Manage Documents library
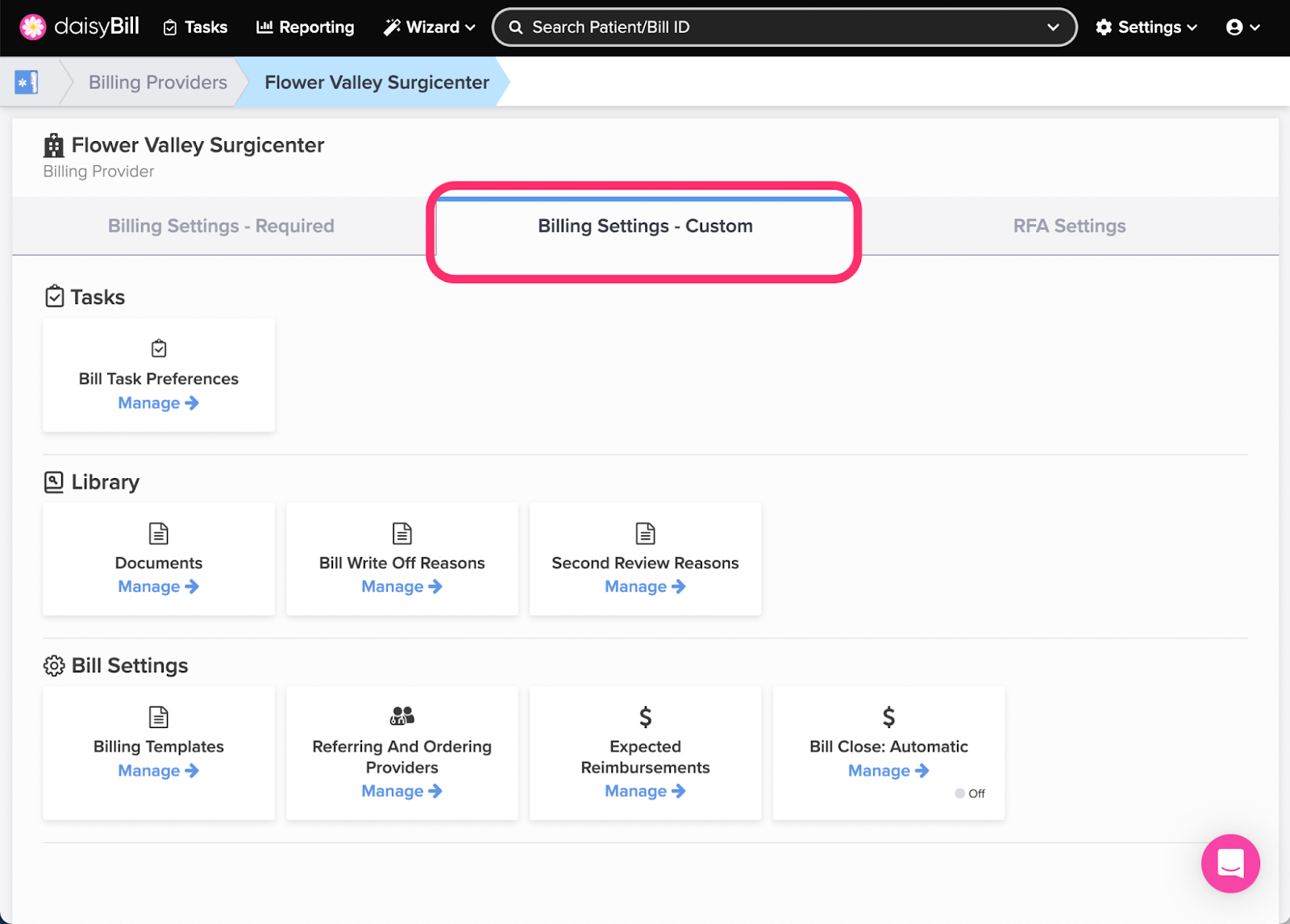Viewport: 1290px width, 924px height. point(158,587)
